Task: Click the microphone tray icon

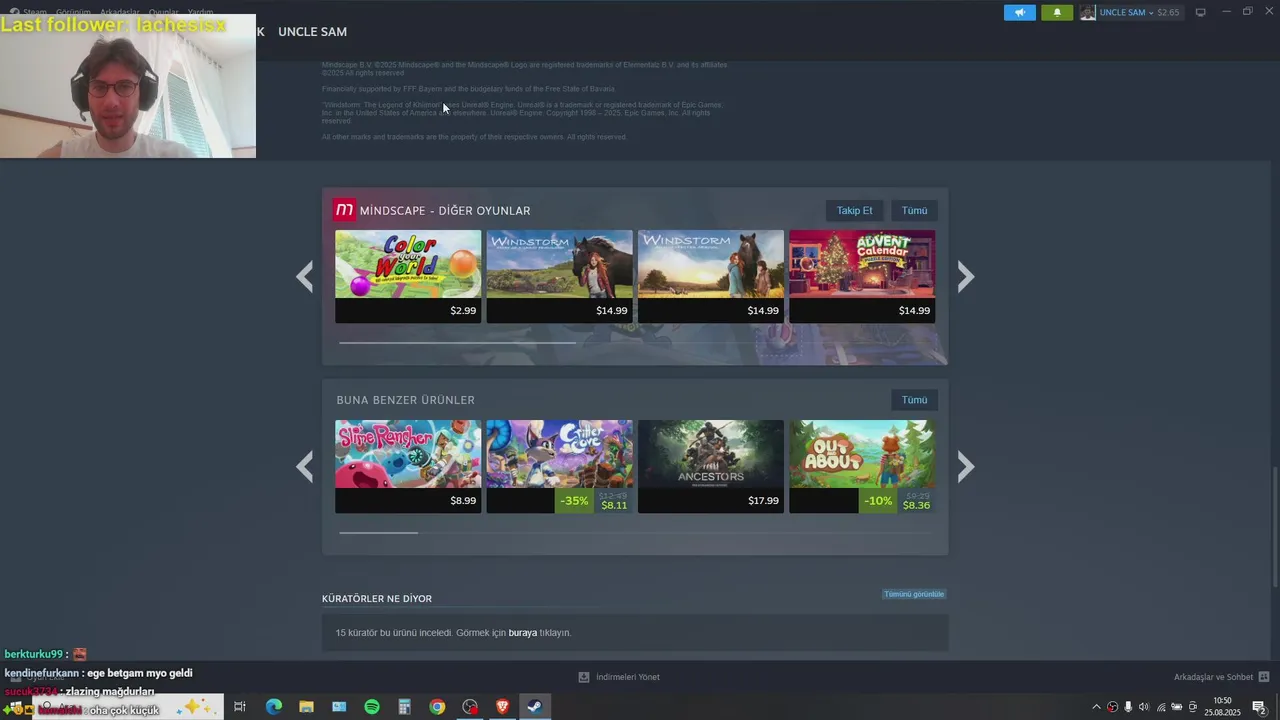Action: pyautogui.click(x=1128, y=707)
